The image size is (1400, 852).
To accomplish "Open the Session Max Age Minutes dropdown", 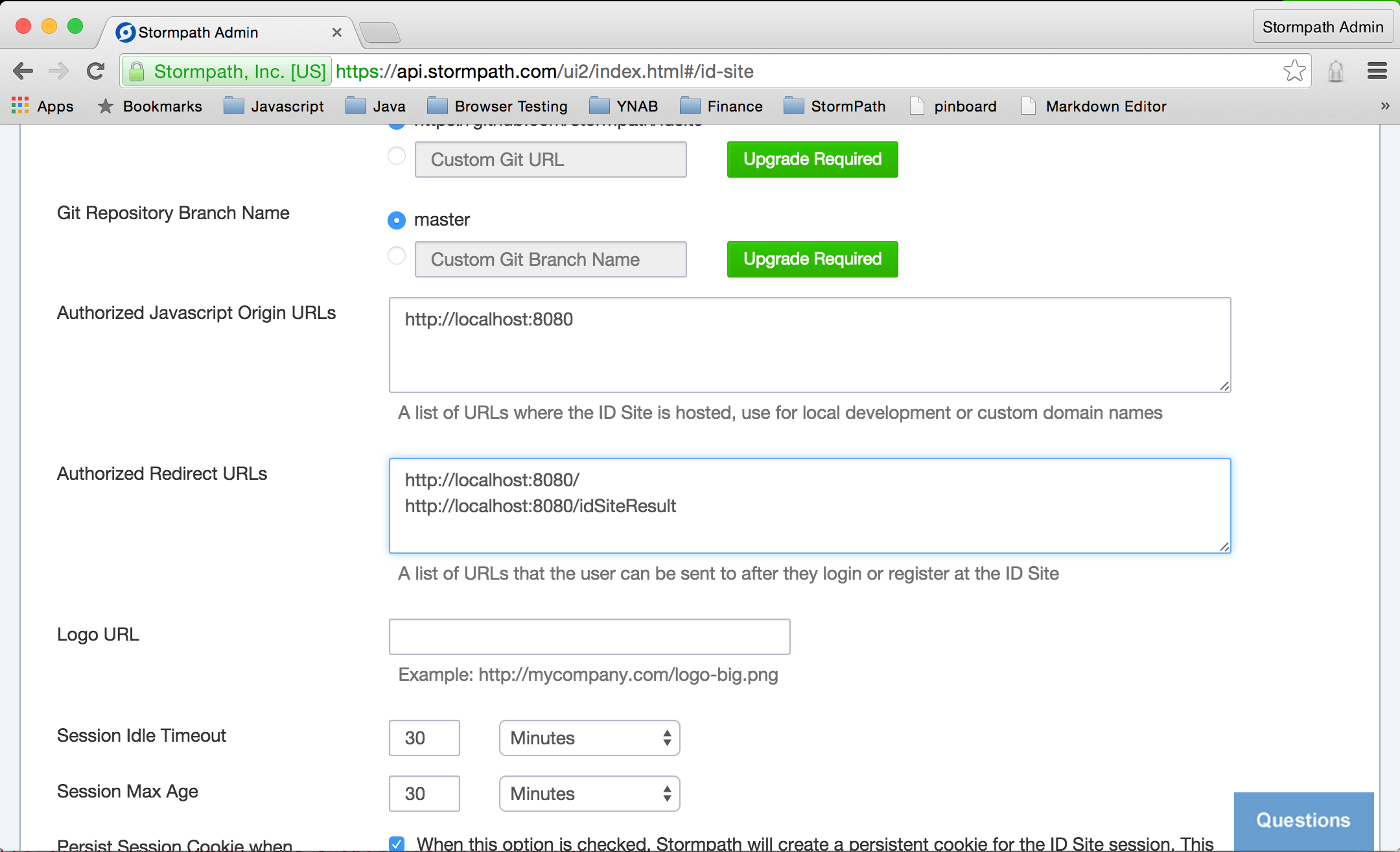I will 590,794.
